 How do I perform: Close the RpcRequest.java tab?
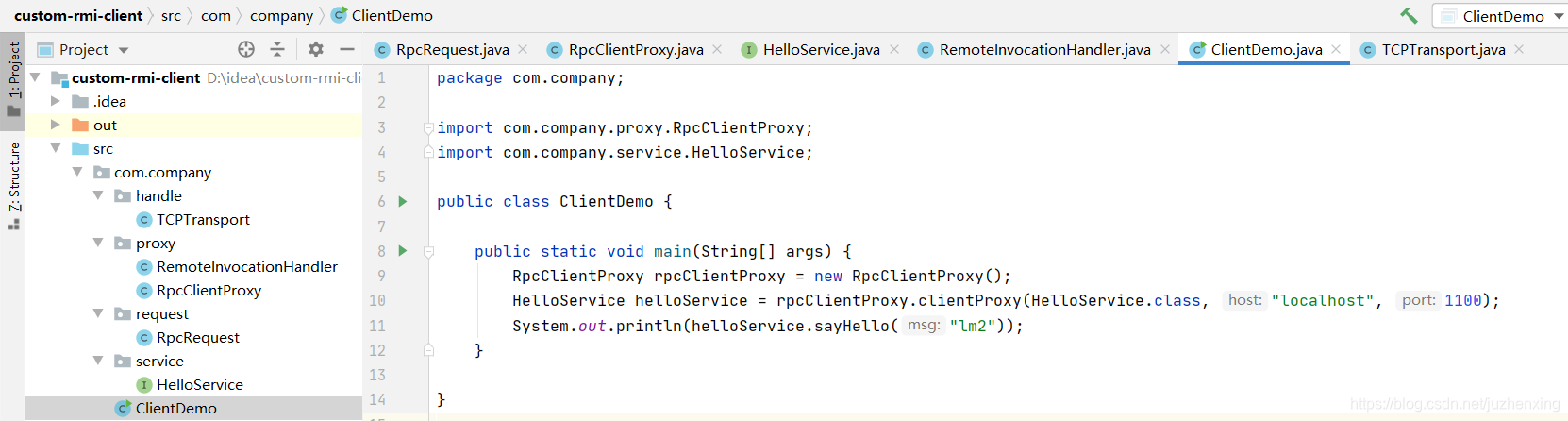[523, 49]
